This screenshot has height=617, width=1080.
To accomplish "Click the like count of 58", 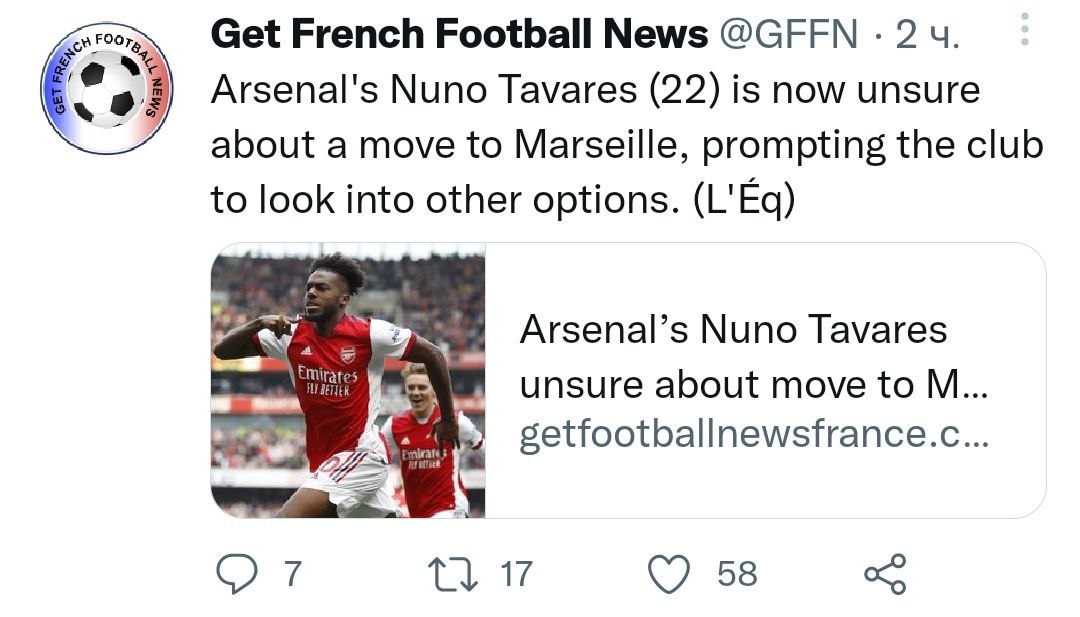I will tap(737, 574).
